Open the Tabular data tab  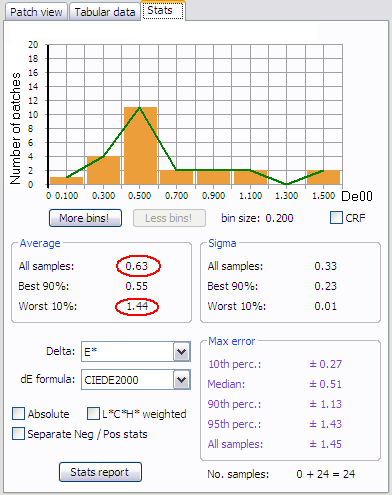point(105,12)
